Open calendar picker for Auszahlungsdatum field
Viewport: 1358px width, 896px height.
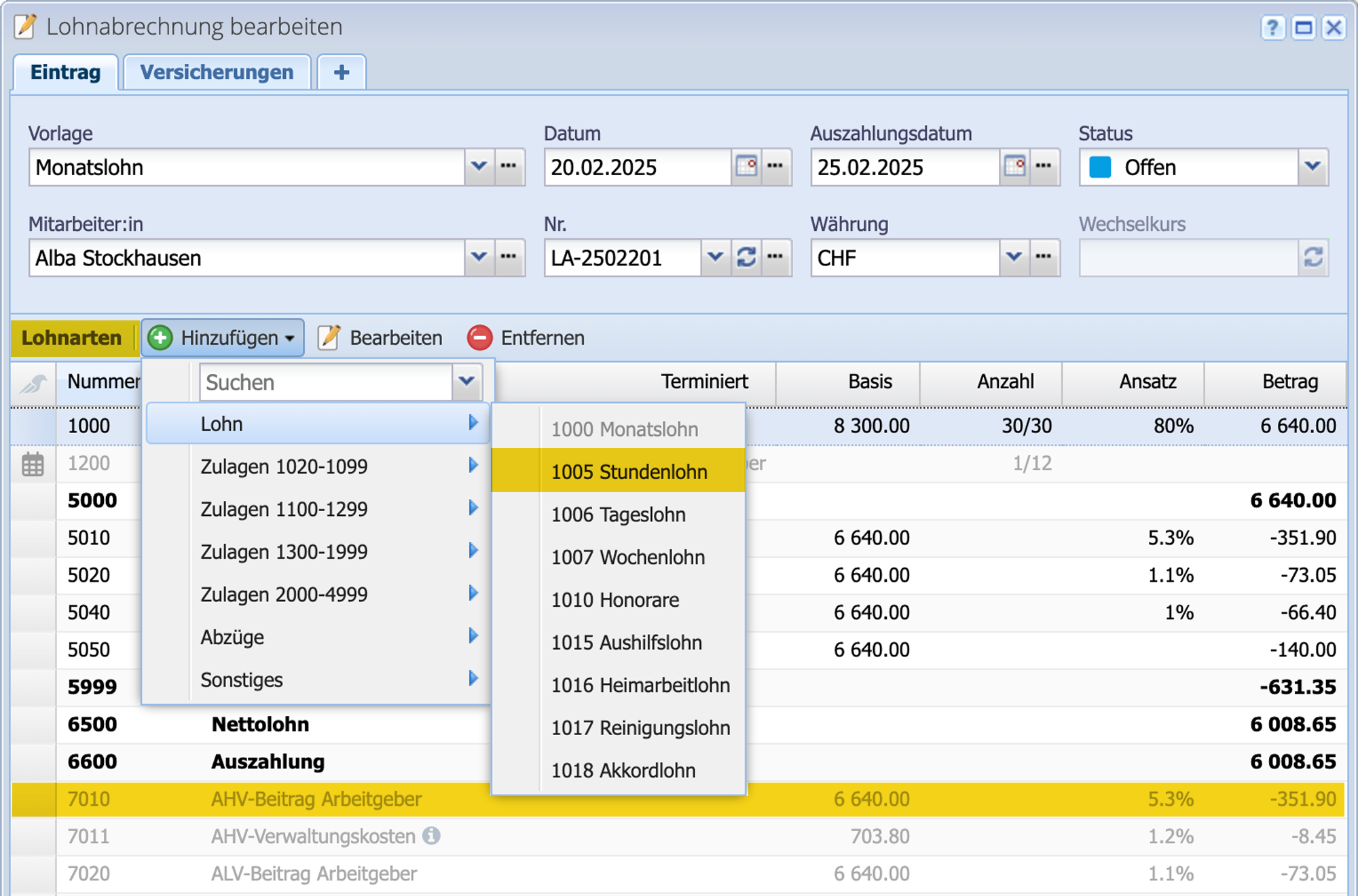(x=1014, y=167)
